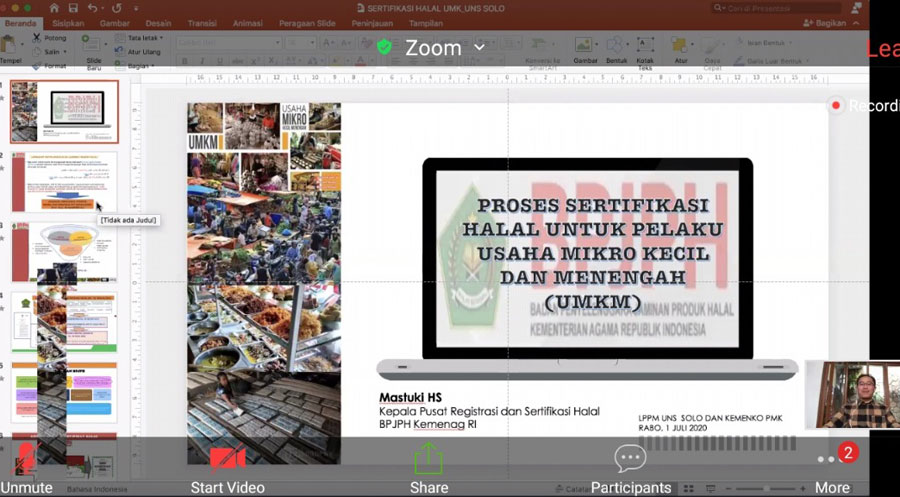This screenshot has height=497, width=900.
Task: Select slide 3 funnel thumbnail
Action: click(x=64, y=252)
